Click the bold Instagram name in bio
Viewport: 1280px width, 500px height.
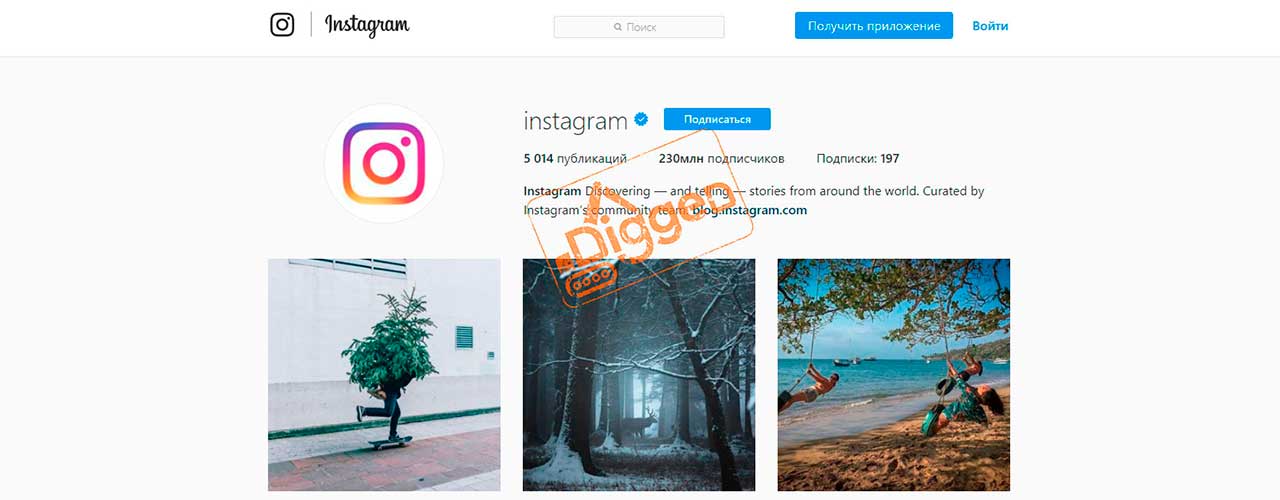pos(552,191)
